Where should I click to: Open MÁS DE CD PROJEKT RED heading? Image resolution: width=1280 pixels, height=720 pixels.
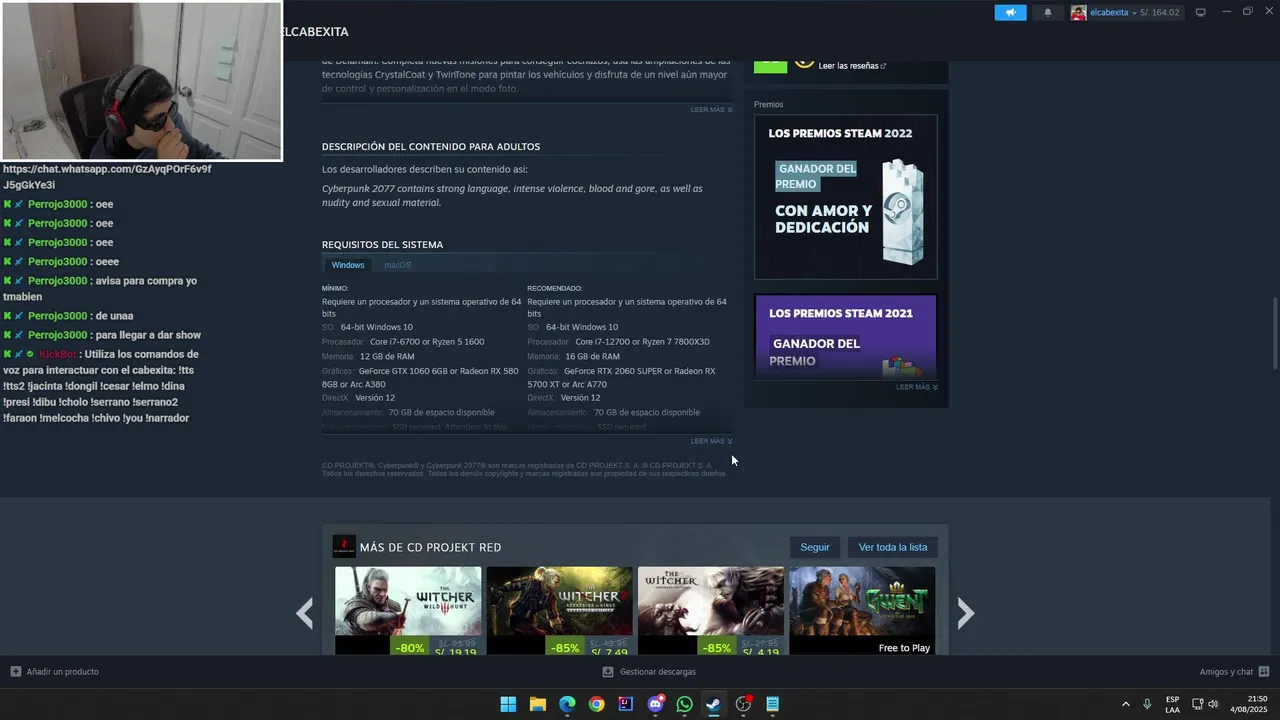pyautogui.click(x=430, y=547)
